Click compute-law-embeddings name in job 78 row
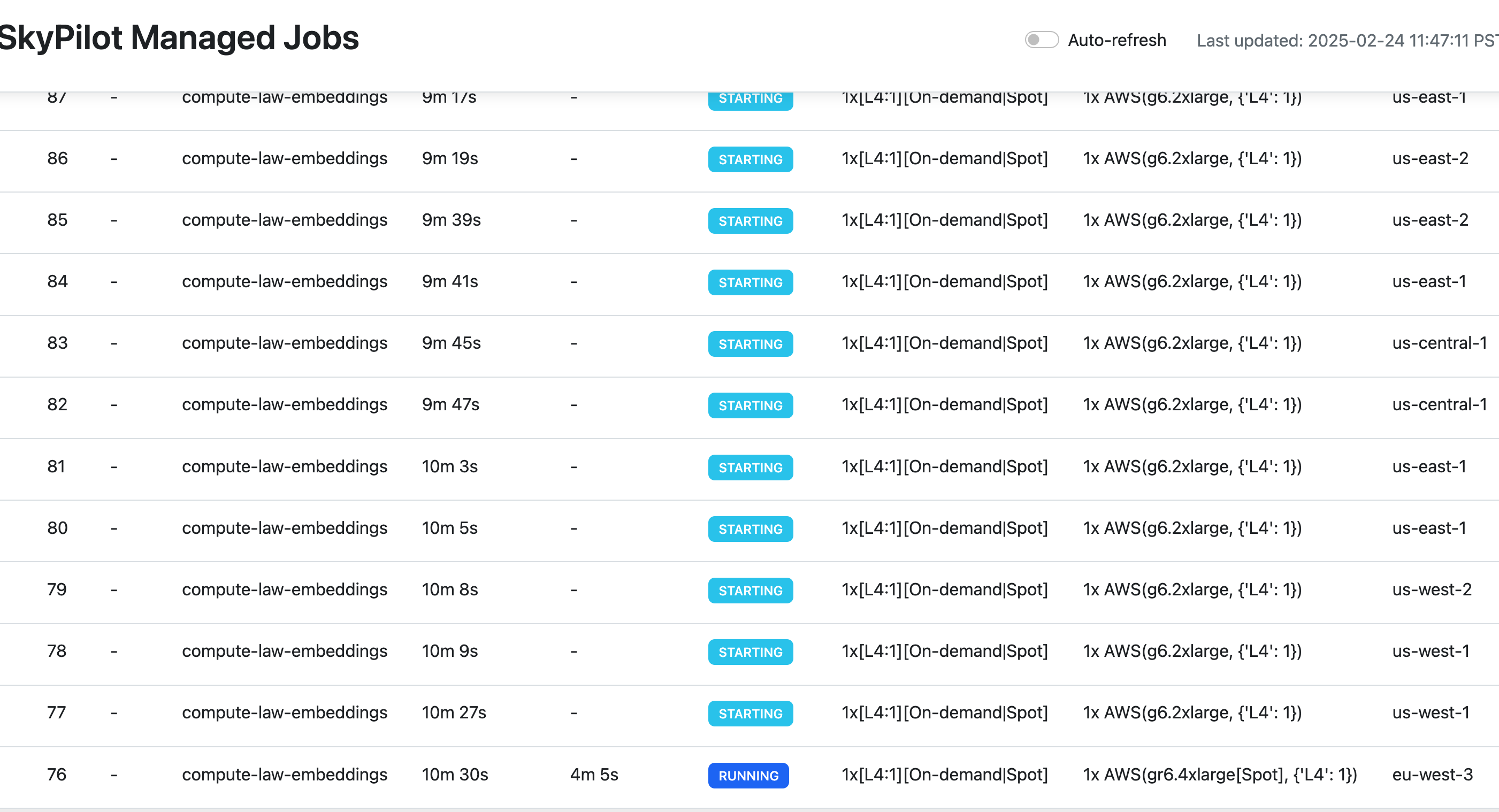 point(285,651)
